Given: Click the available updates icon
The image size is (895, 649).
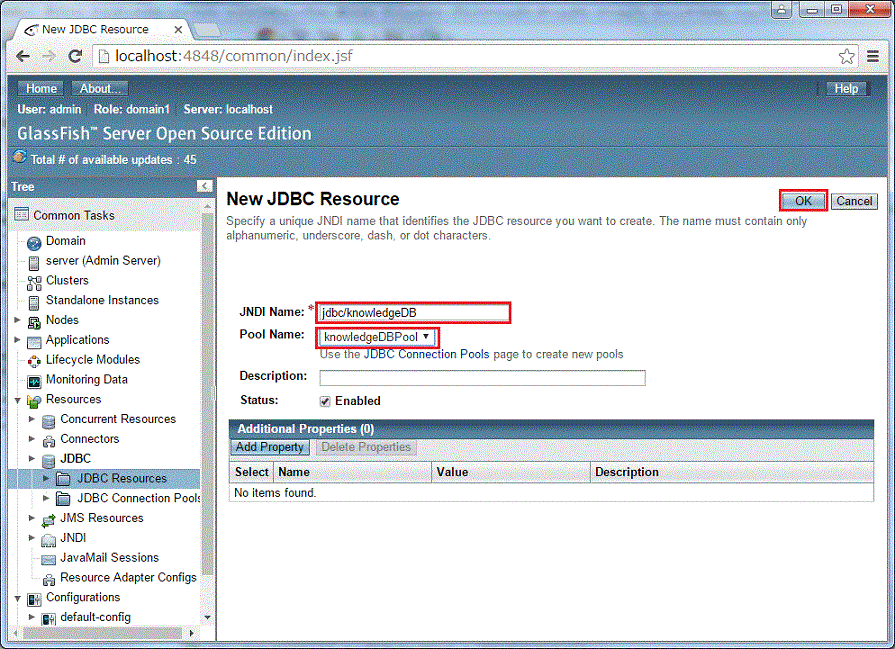Looking at the screenshot, I should [x=19, y=156].
